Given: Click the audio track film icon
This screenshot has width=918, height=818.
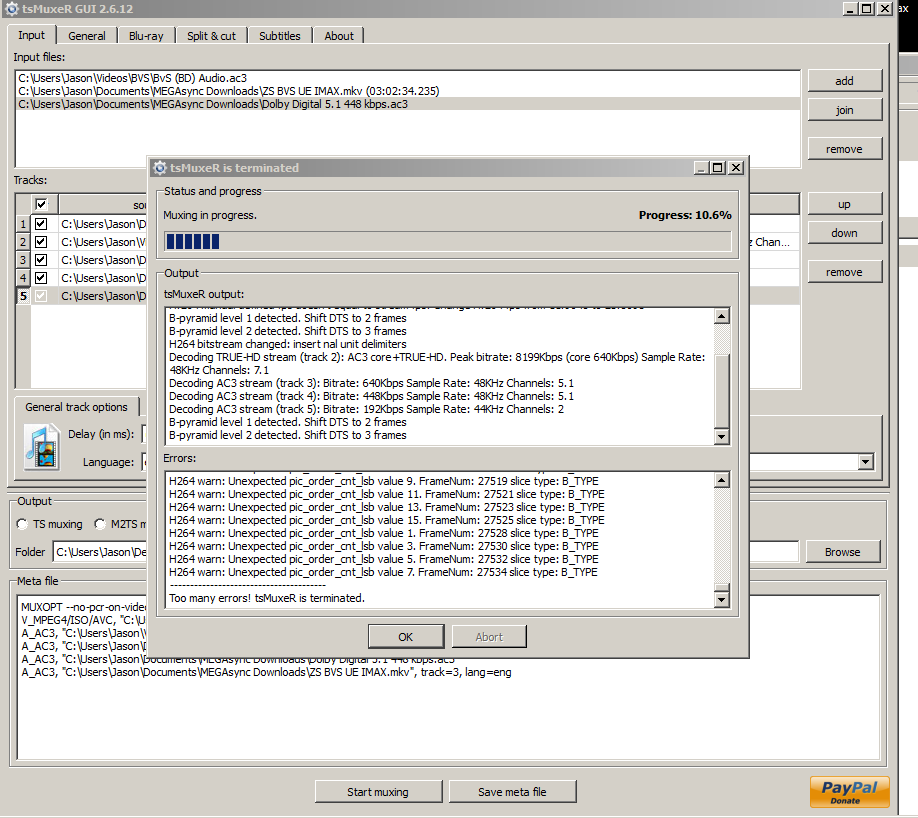Looking at the screenshot, I should point(42,447).
